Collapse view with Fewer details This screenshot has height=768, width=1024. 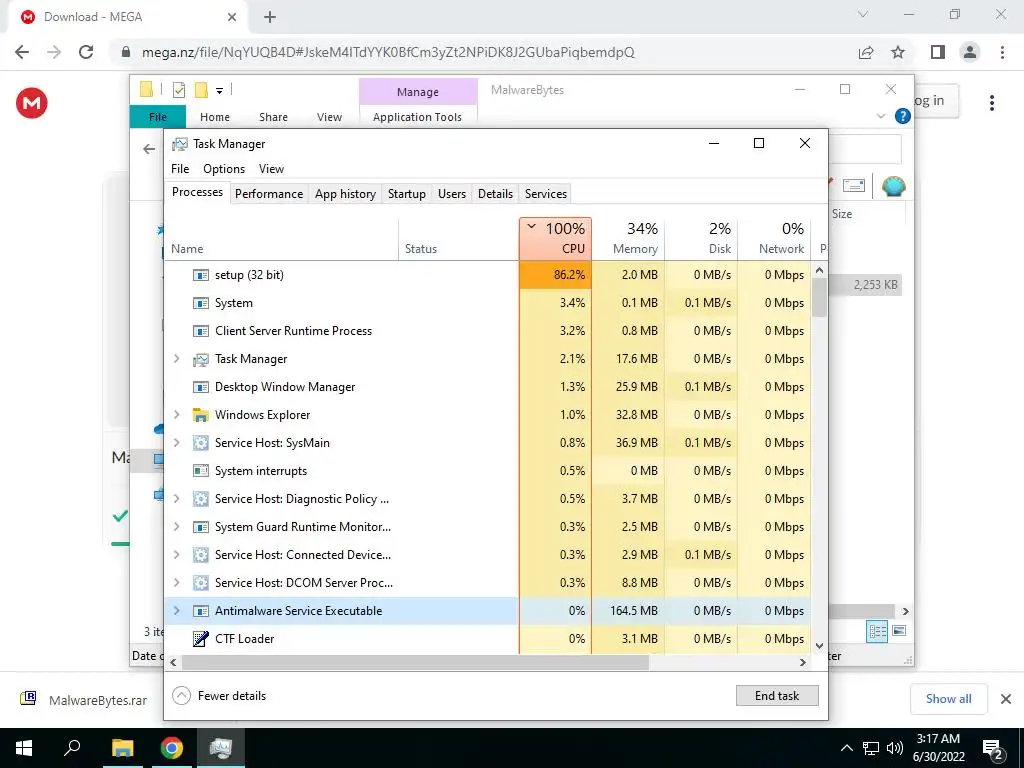(x=219, y=696)
